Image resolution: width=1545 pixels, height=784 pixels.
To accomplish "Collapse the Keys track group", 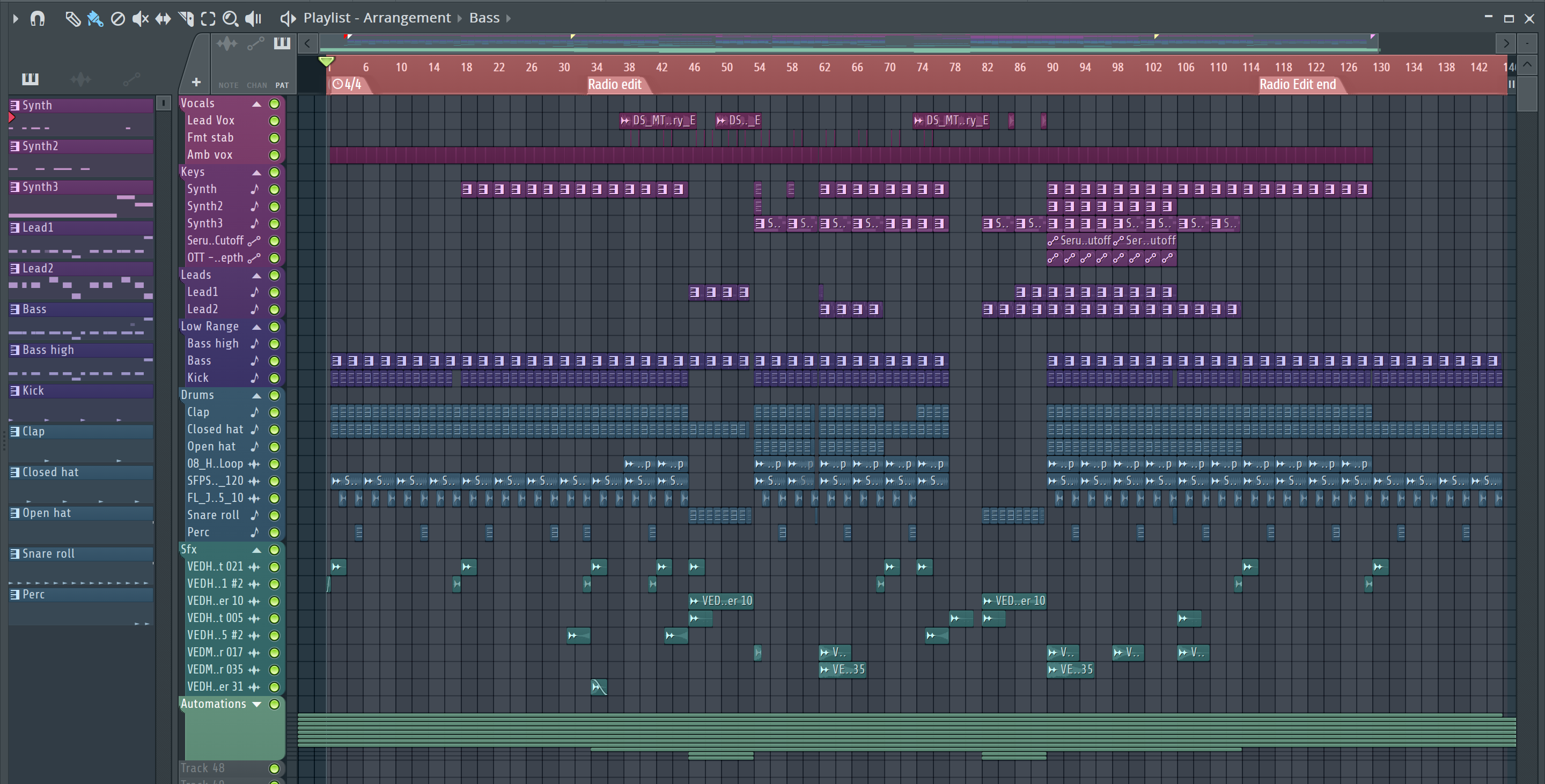I will (257, 173).
